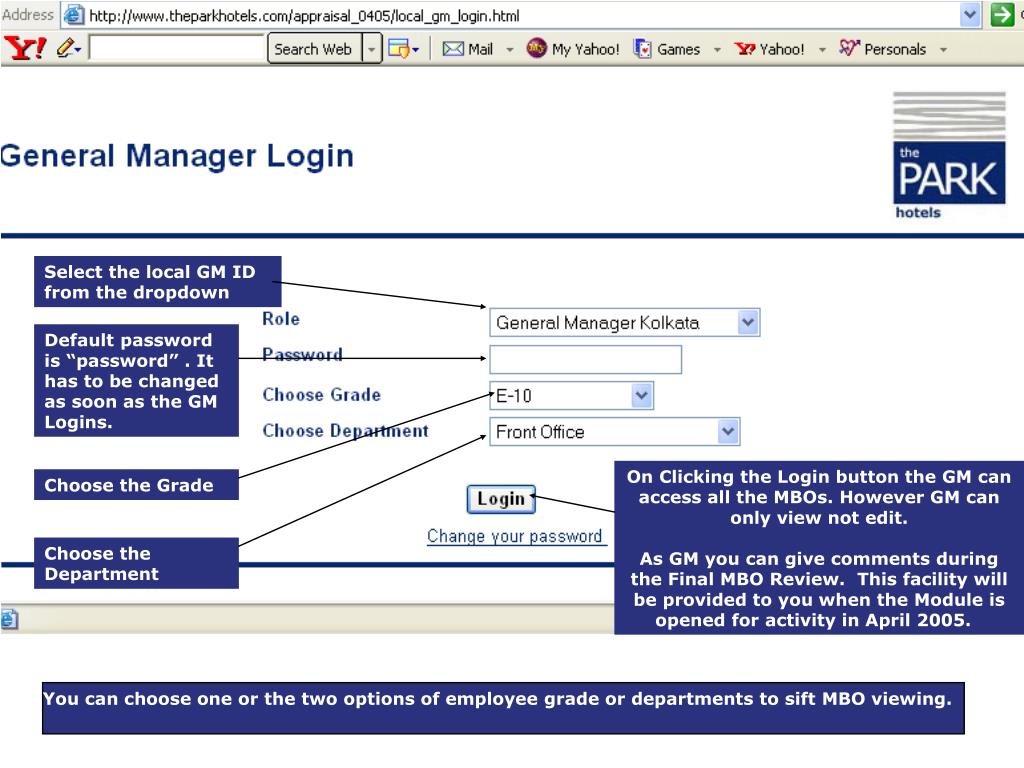Click the status bar page icon

9,618
